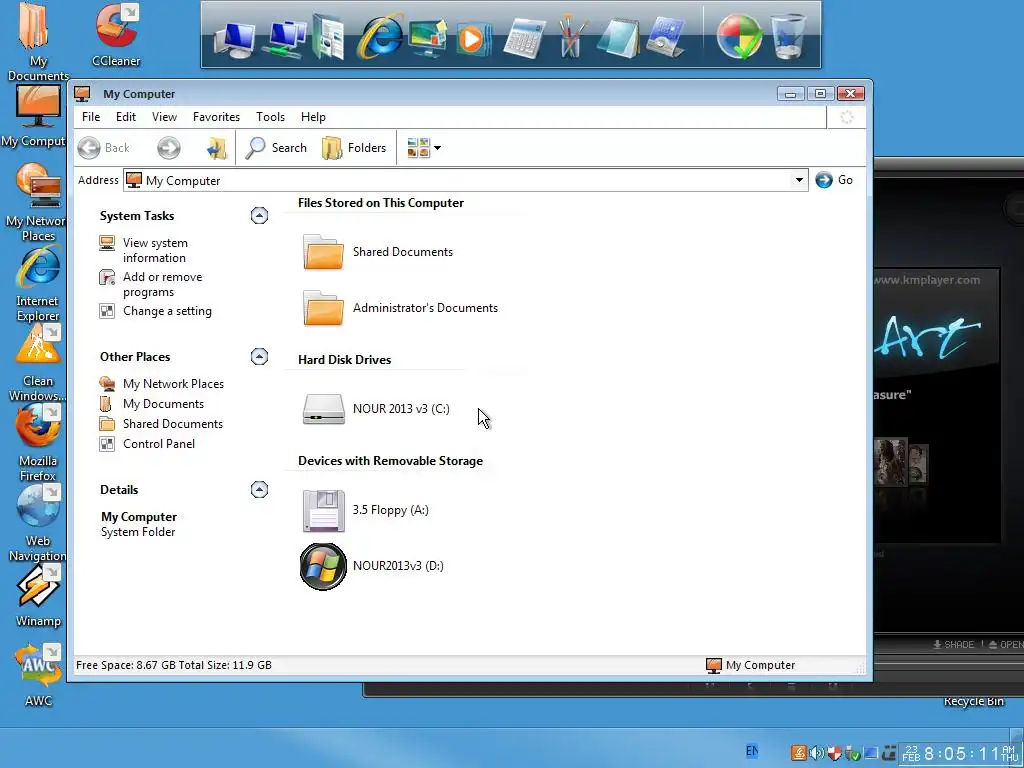The image size is (1024, 768).
Task: Open the Calculator icon in the dock
Action: pos(524,39)
